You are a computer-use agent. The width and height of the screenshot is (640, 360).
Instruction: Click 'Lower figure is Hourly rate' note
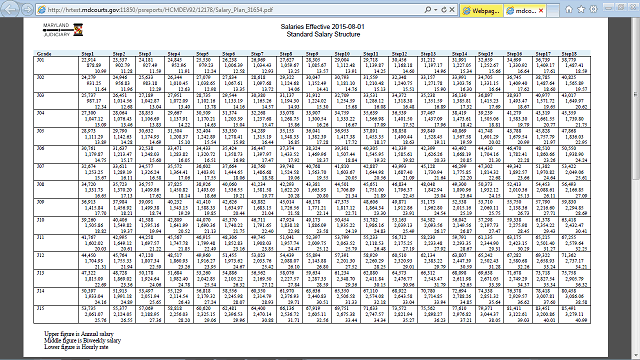[76, 347]
